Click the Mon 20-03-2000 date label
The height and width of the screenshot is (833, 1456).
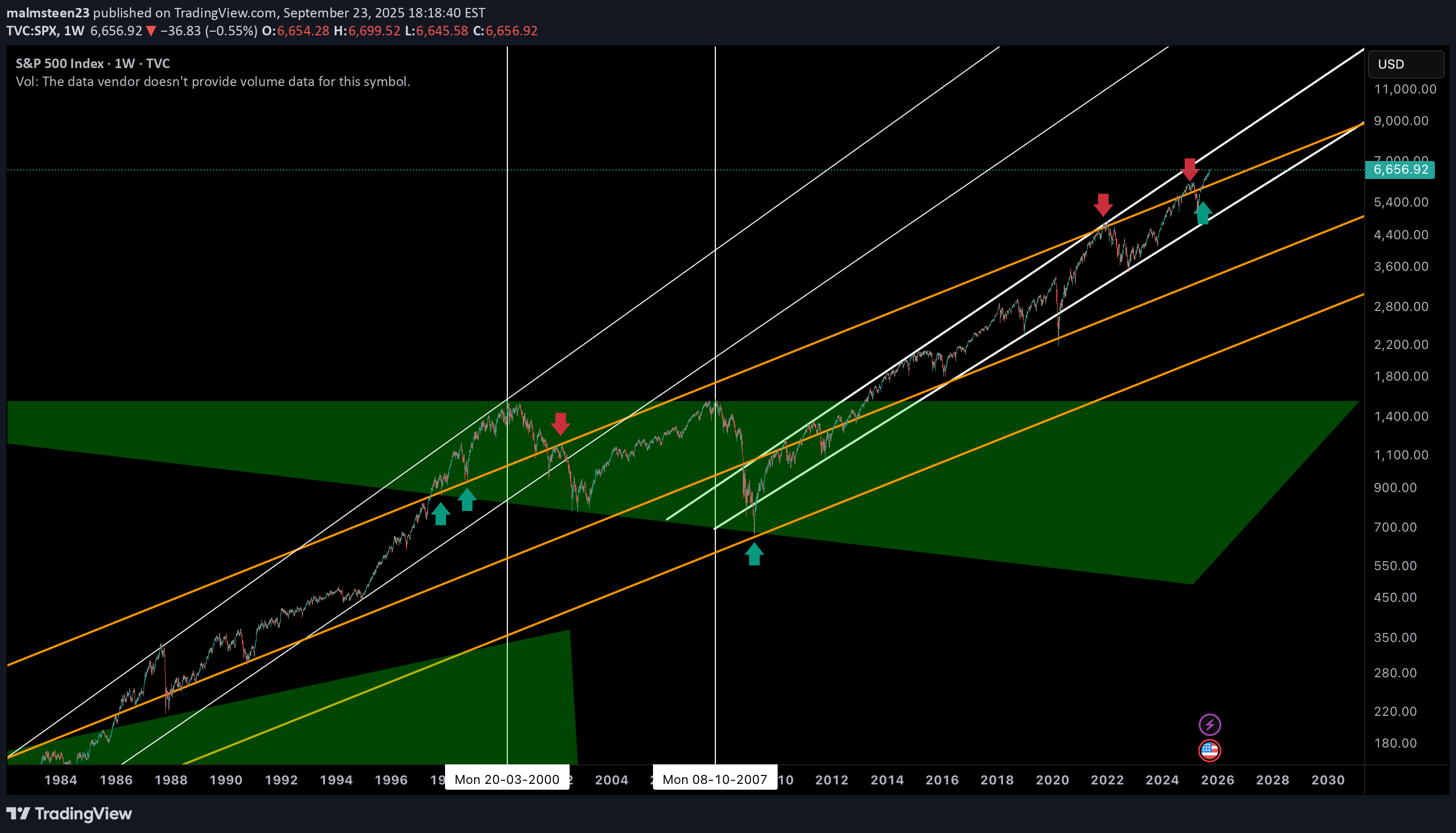pyautogui.click(x=507, y=779)
